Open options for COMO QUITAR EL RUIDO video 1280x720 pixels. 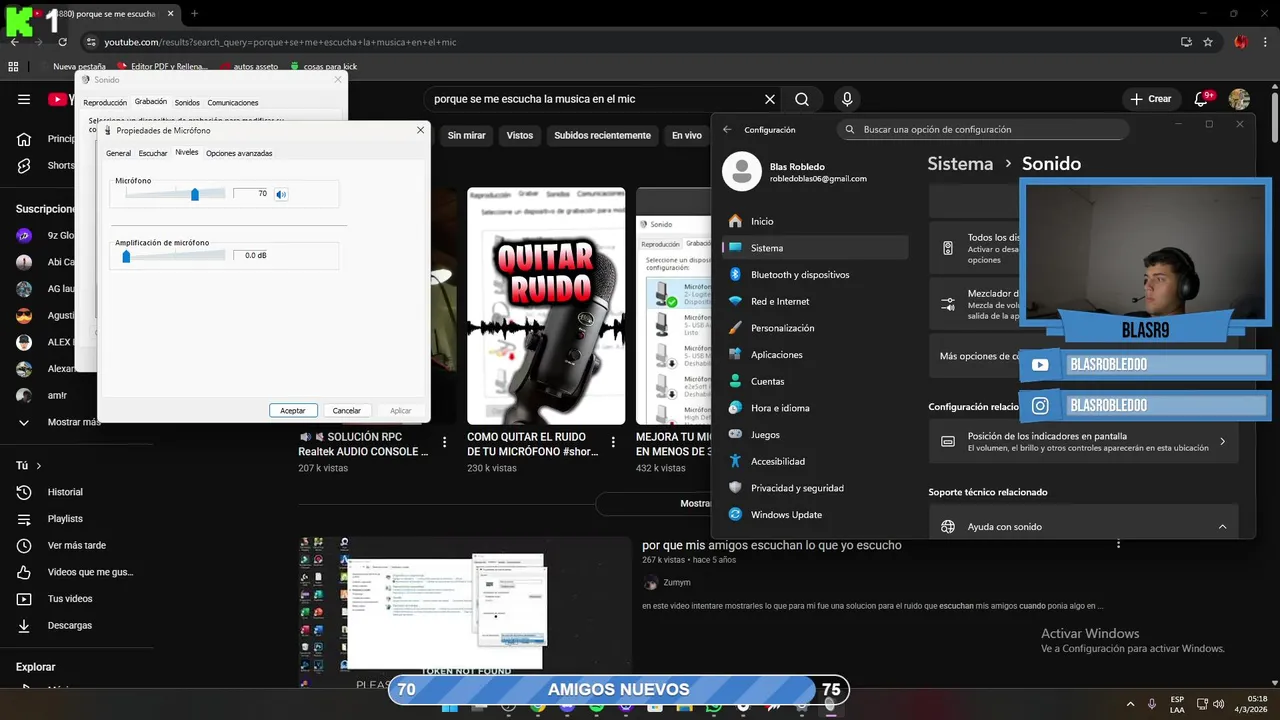point(614,441)
